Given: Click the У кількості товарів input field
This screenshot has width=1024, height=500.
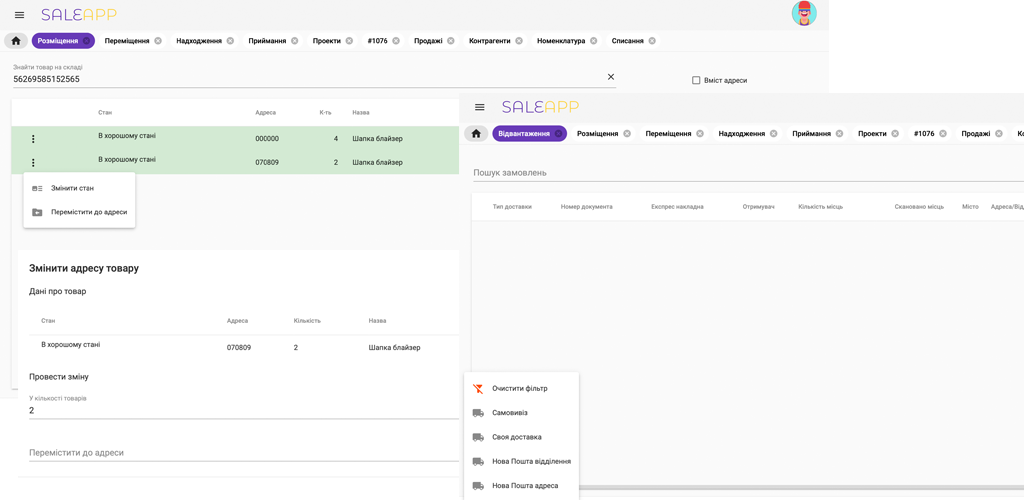Looking at the screenshot, I should click(x=244, y=411).
